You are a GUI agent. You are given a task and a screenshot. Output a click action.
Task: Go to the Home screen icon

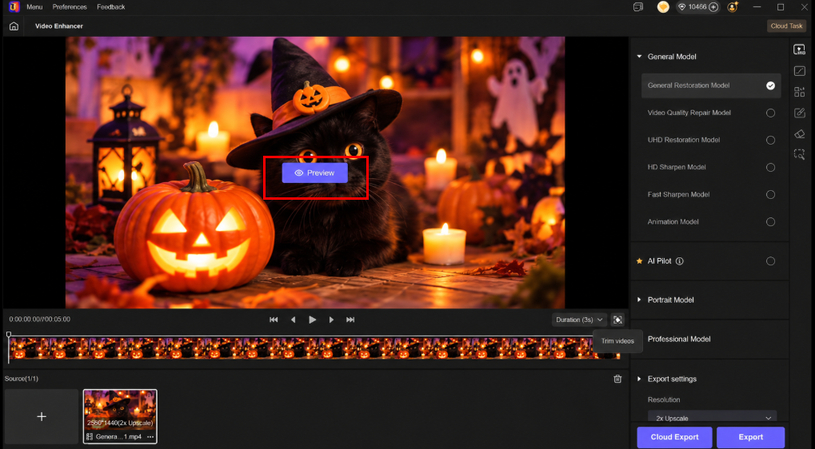click(x=14, y=26)
